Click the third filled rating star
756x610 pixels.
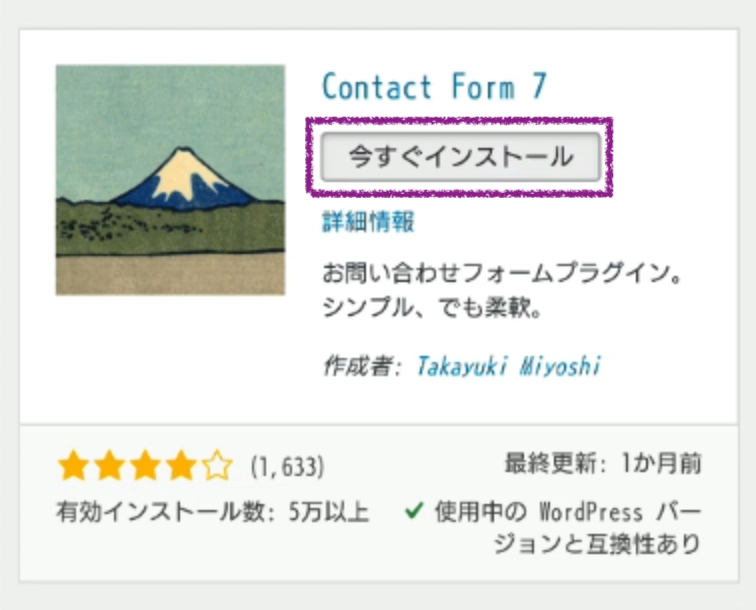tap(145, 466)
